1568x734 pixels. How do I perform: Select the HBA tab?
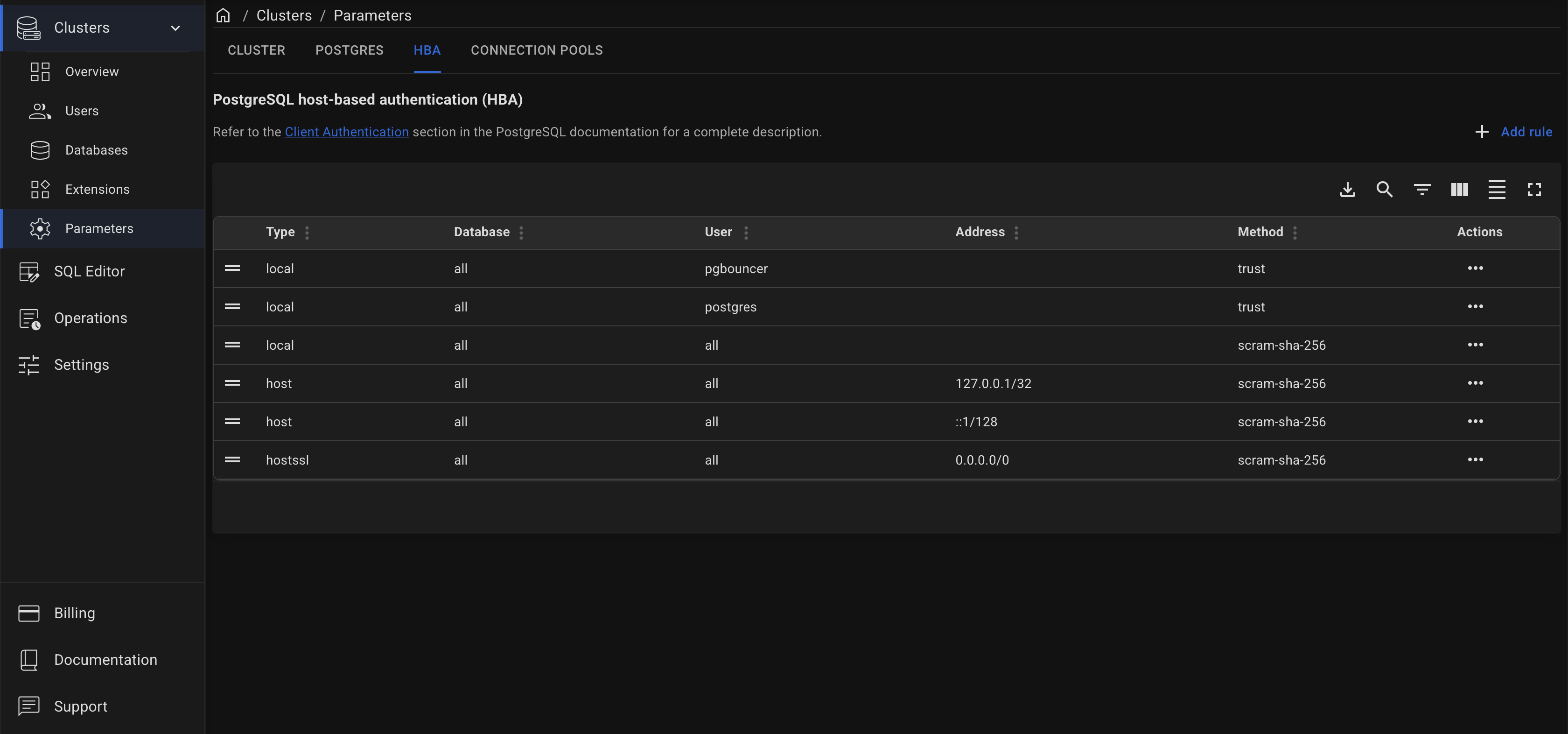point(427,50)
